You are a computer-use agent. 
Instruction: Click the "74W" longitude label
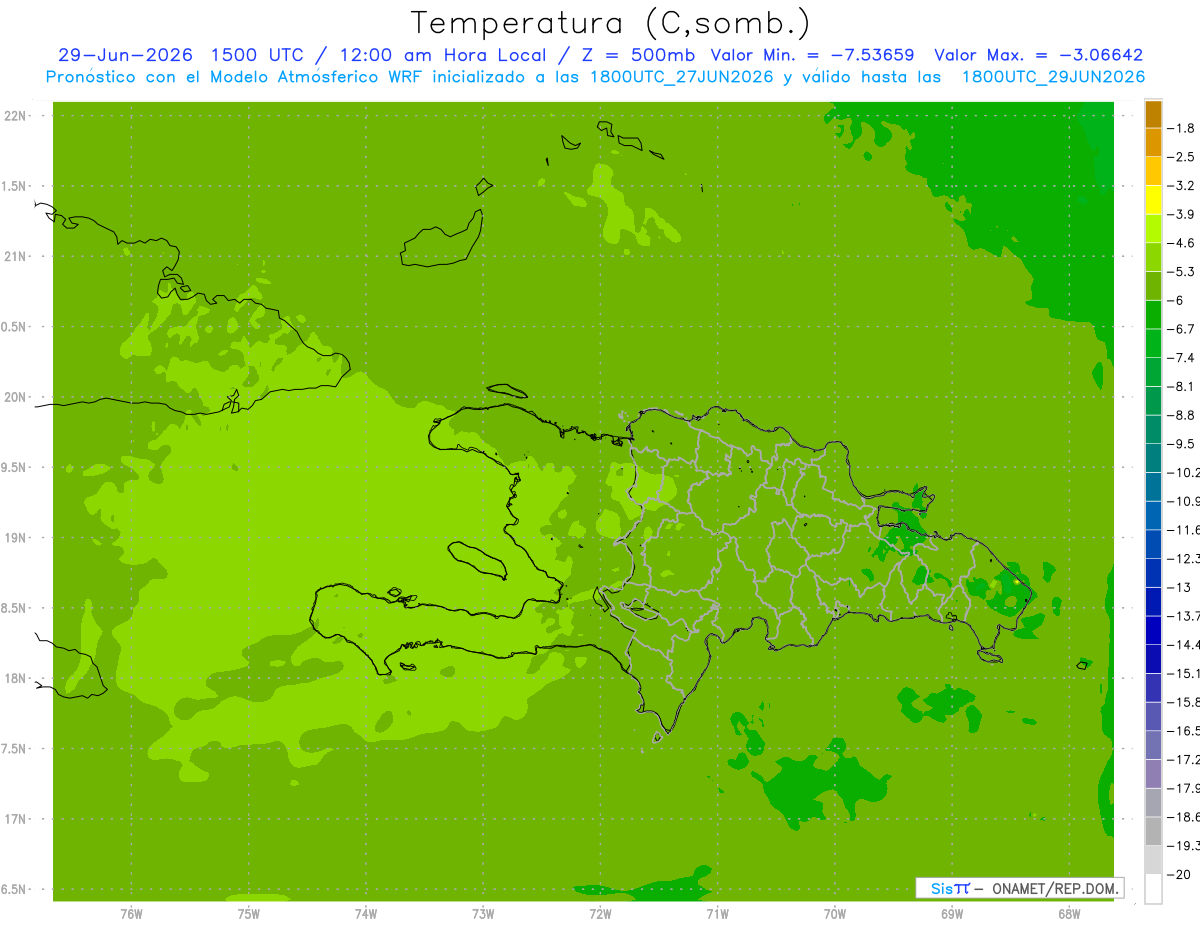click(366, 913)
